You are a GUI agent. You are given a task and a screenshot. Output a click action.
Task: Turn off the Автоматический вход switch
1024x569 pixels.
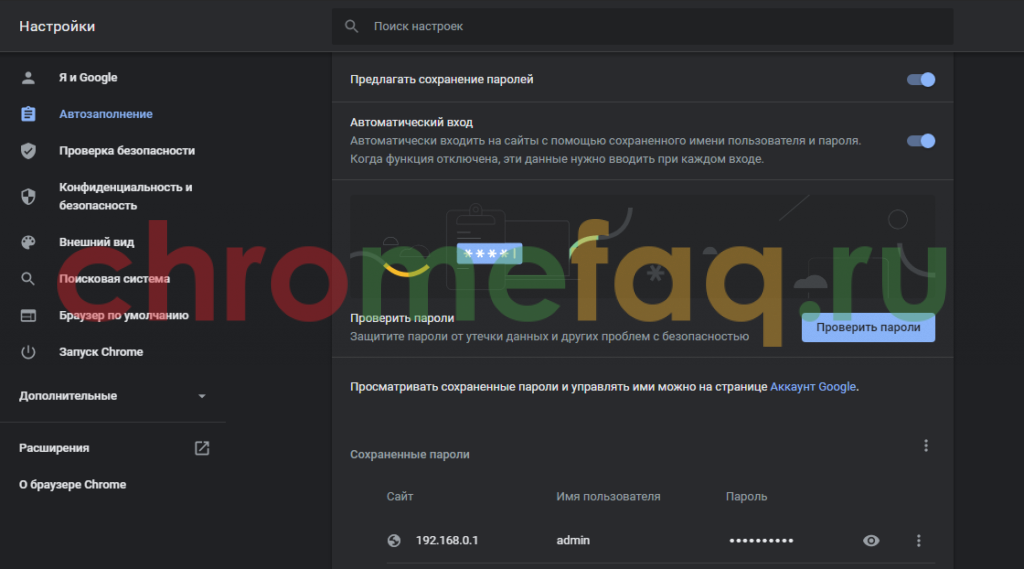click(x=920, y=141)
